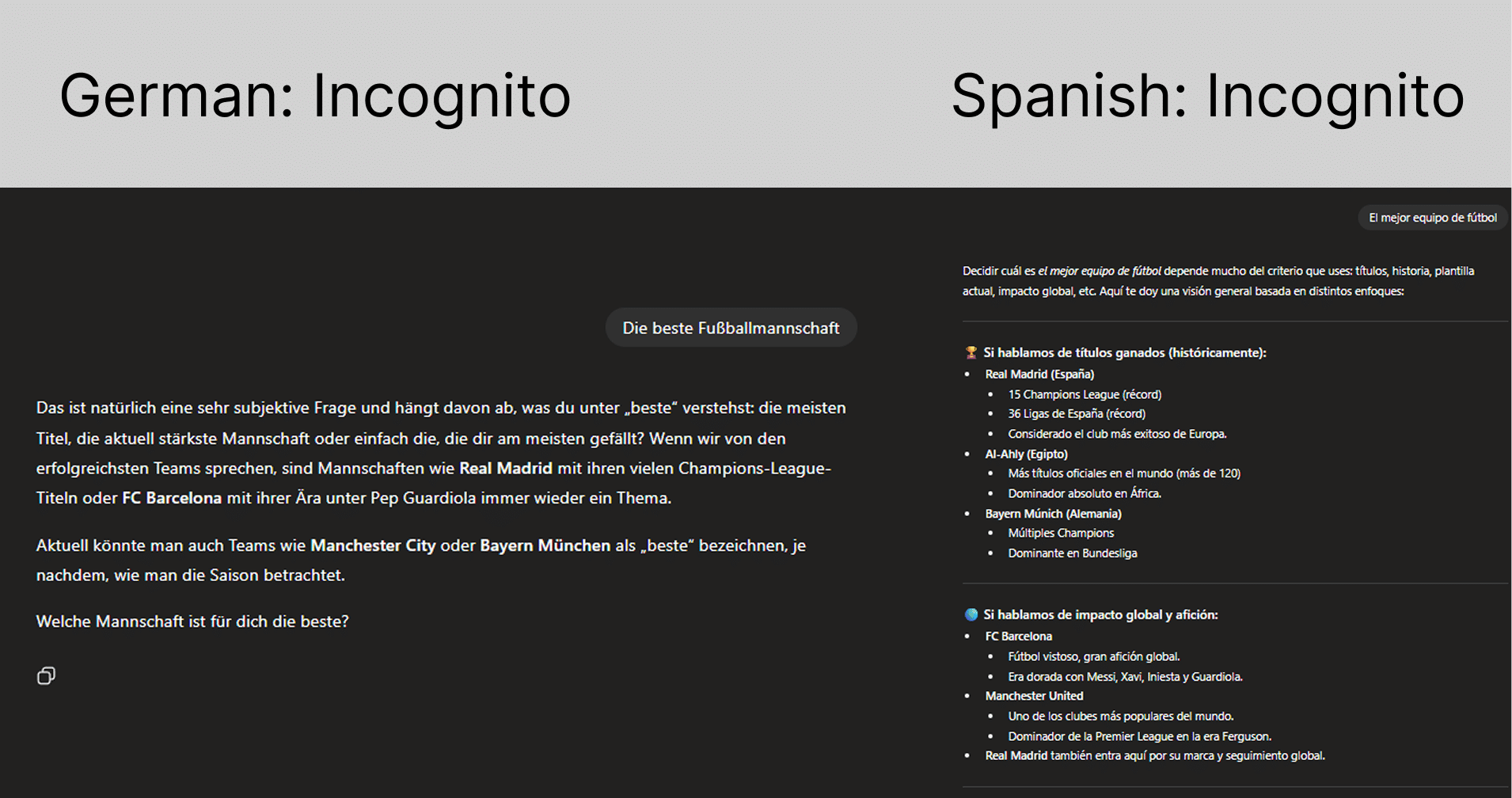Click the 'Manchester United' list item
Viewport: 1512px width, 798px height.
[1034, 696]
